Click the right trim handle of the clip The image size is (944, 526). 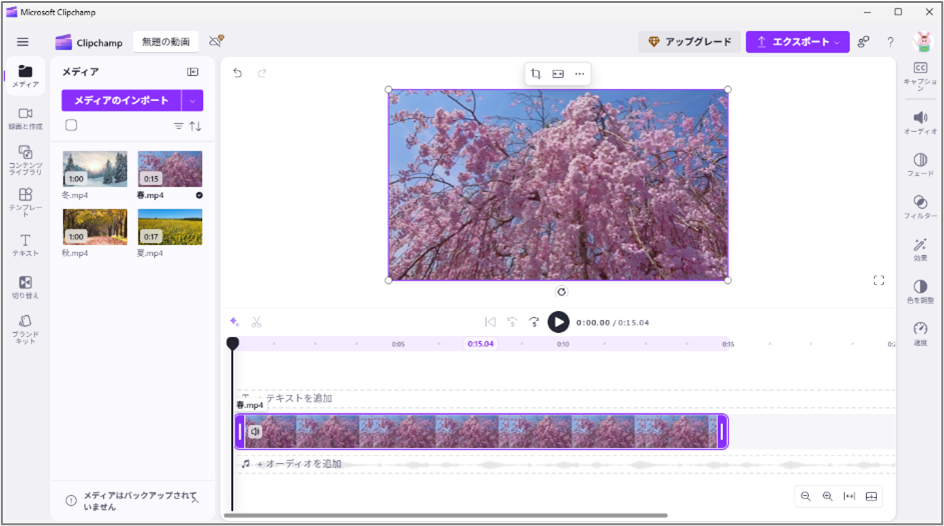pyautogui.click(x=722, y=432)
